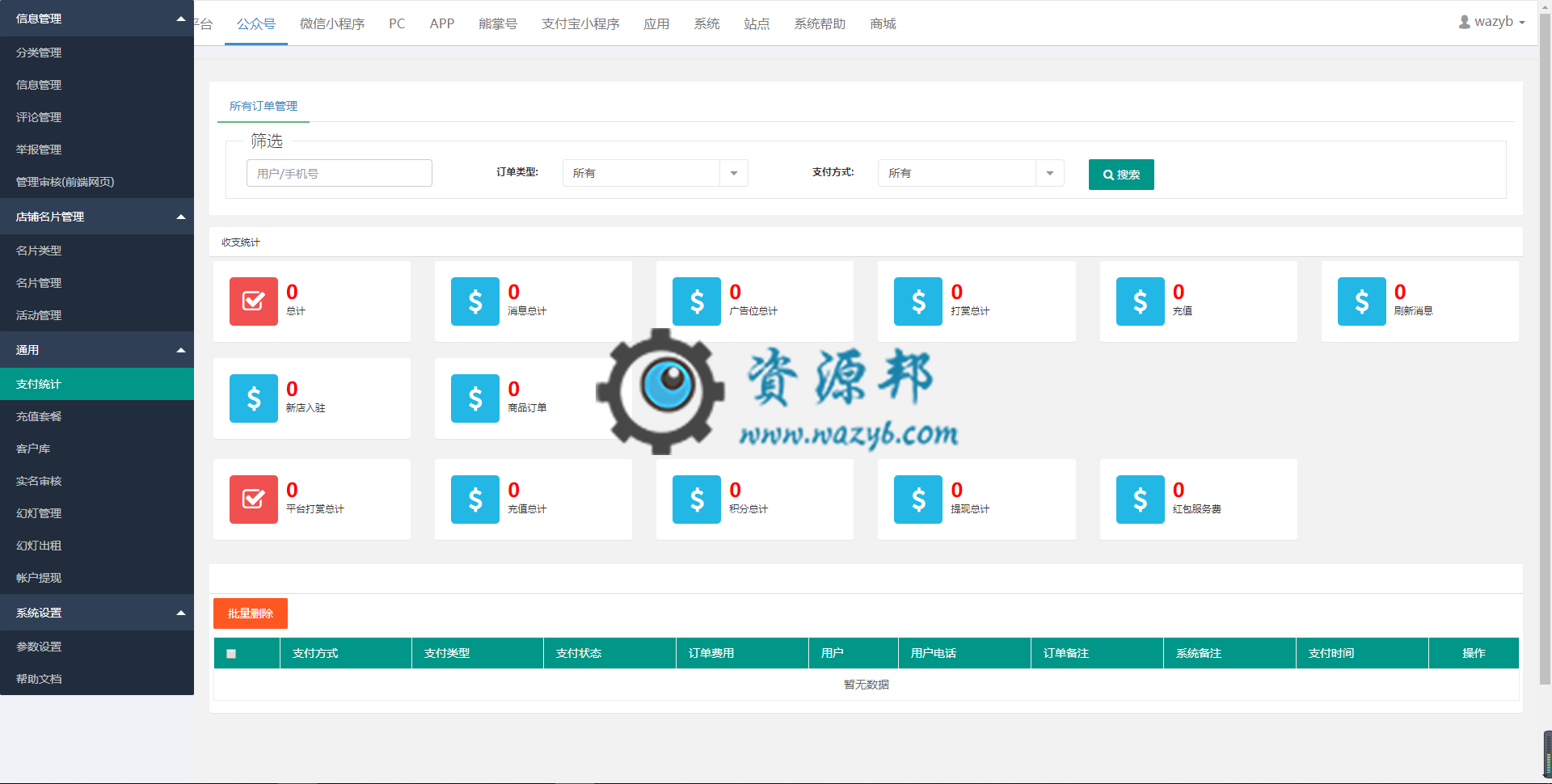Select 支付统计 in sidebar
The height and width of the screenshot is (784, 1552).
[97, 384]
